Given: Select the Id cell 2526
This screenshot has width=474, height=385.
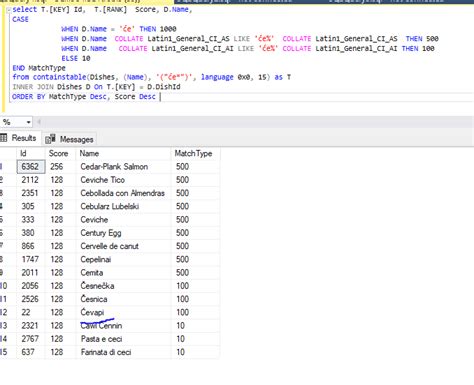Looking at the screenshot, I should pyautogui.click(x=31, y=299).
